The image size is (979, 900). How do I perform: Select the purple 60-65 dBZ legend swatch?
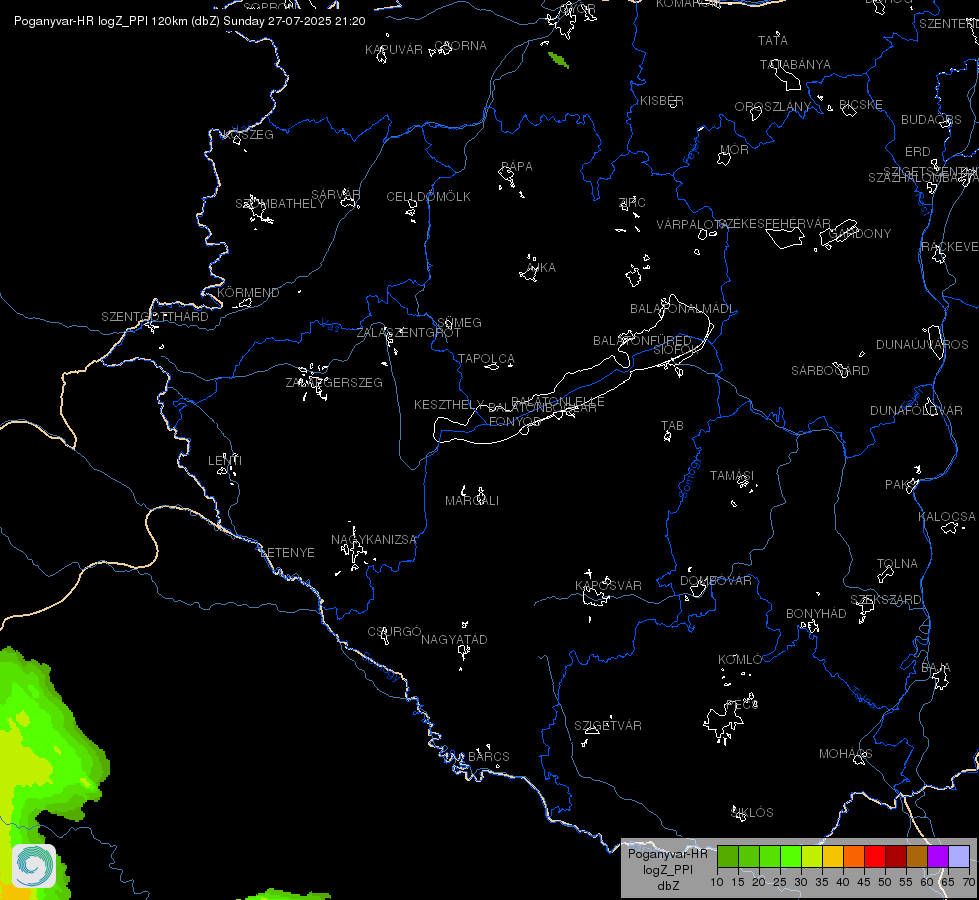coord(938,856)
